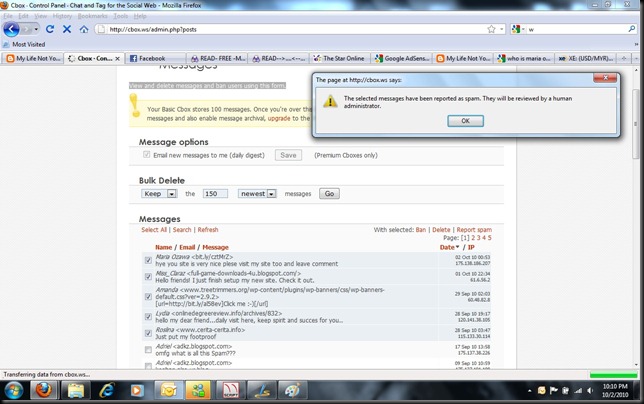Click the URL address field
The height and width of the screenshot is (404, 644).
296,29
